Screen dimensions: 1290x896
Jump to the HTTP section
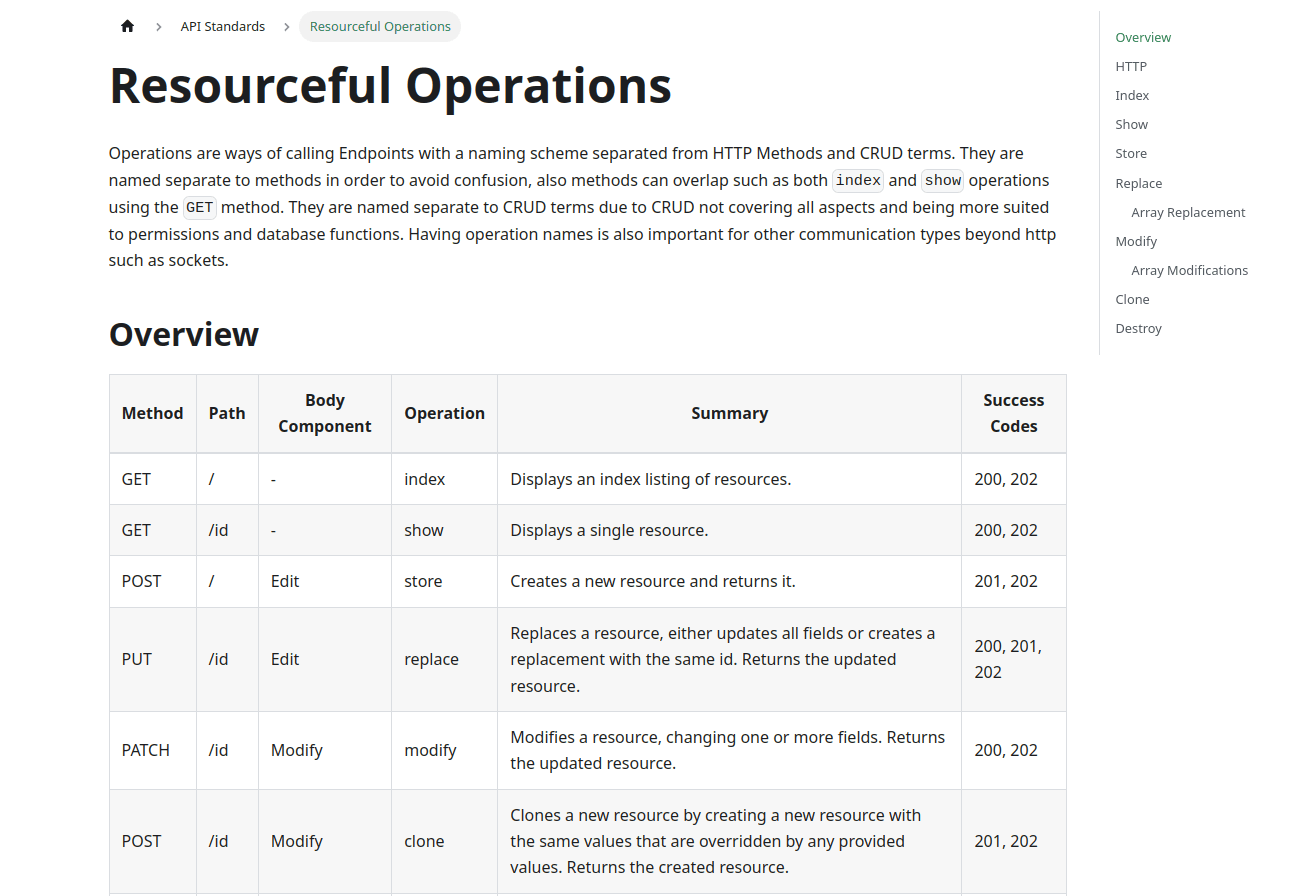coord(1130,66)
